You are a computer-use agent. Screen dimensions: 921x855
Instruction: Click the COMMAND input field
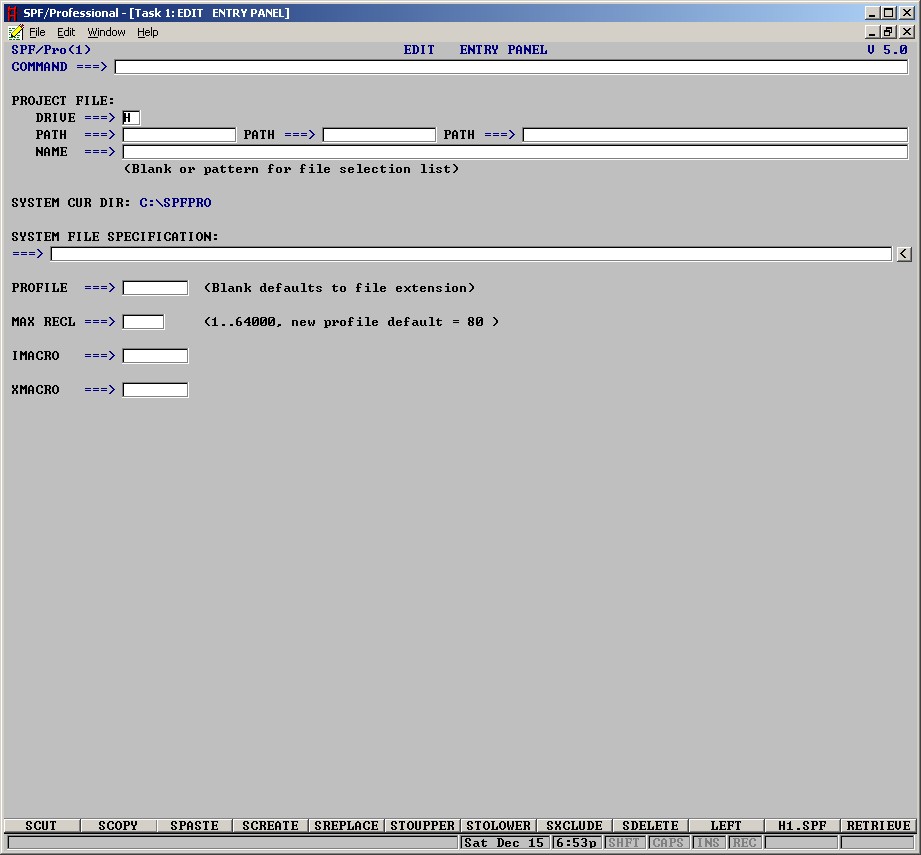(x=511, y=67)
